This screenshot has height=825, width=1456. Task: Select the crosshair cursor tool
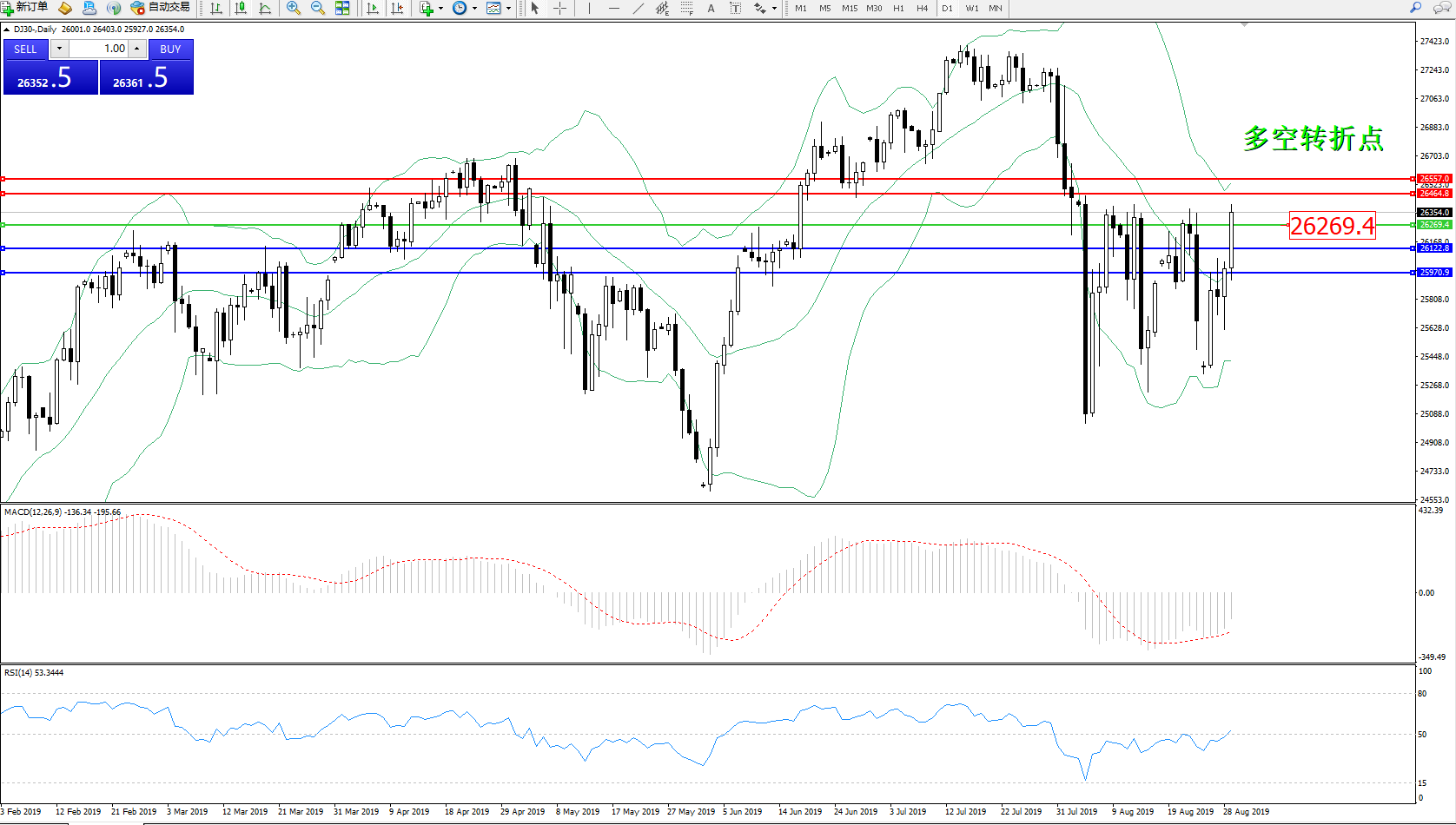pyautogui.click(x=560, y=8)
